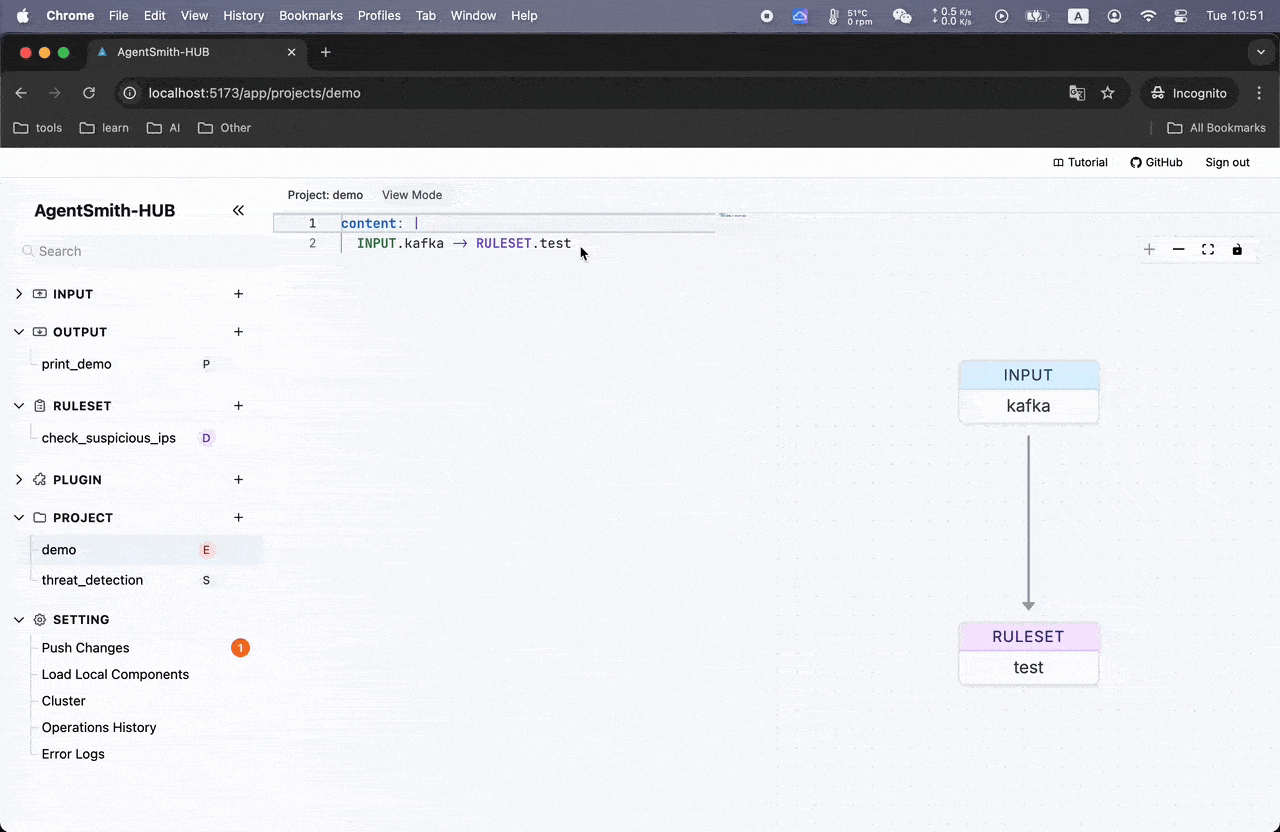The height and width of the screenshot is (832, 1280).
Task: Add a new OUTPUT component
Action: 238,332
